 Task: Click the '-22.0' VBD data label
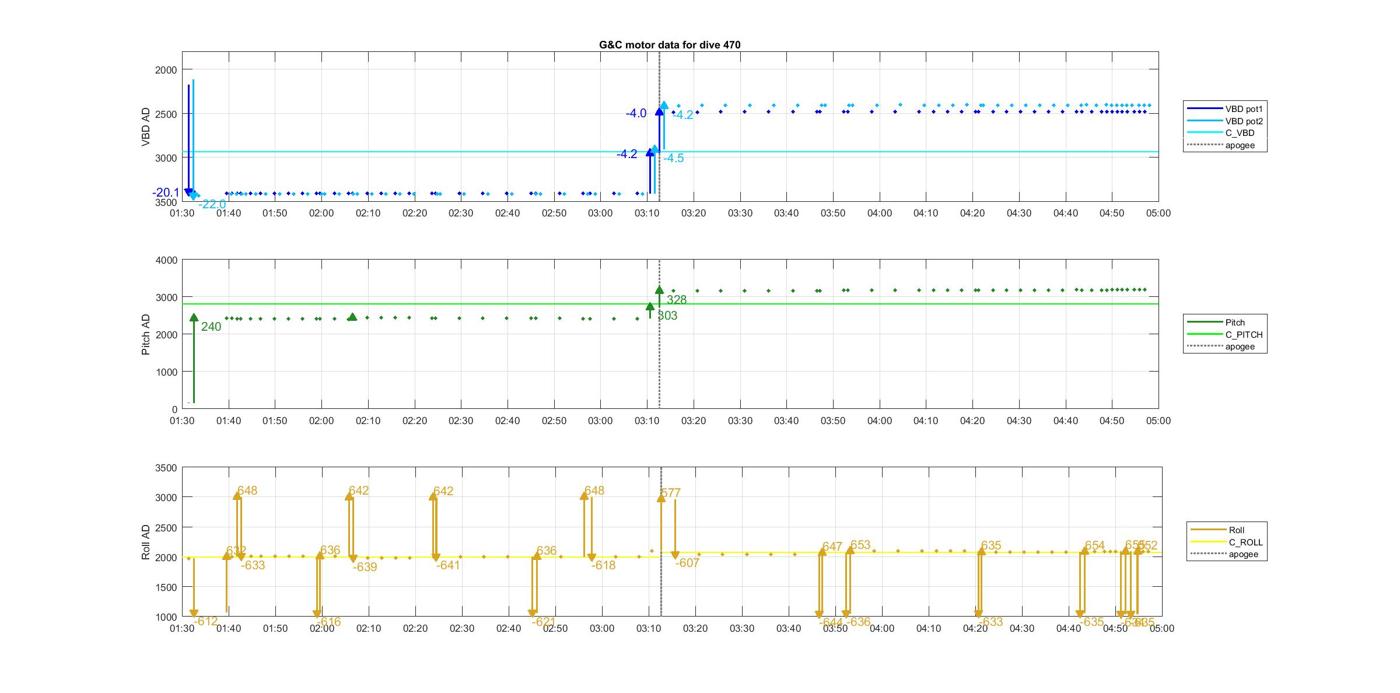212,204
